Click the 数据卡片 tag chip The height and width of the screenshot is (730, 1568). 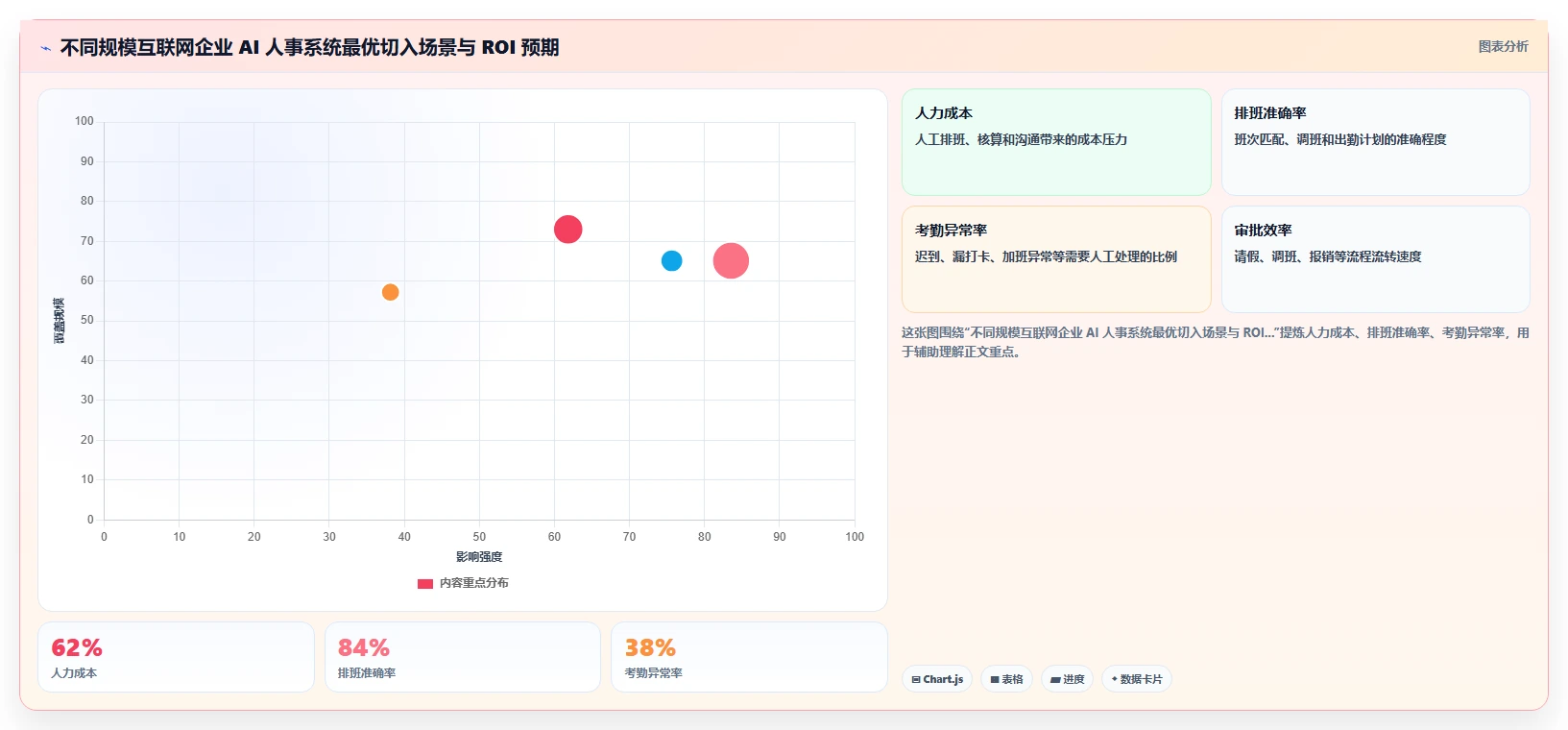tap(1137, 679)
